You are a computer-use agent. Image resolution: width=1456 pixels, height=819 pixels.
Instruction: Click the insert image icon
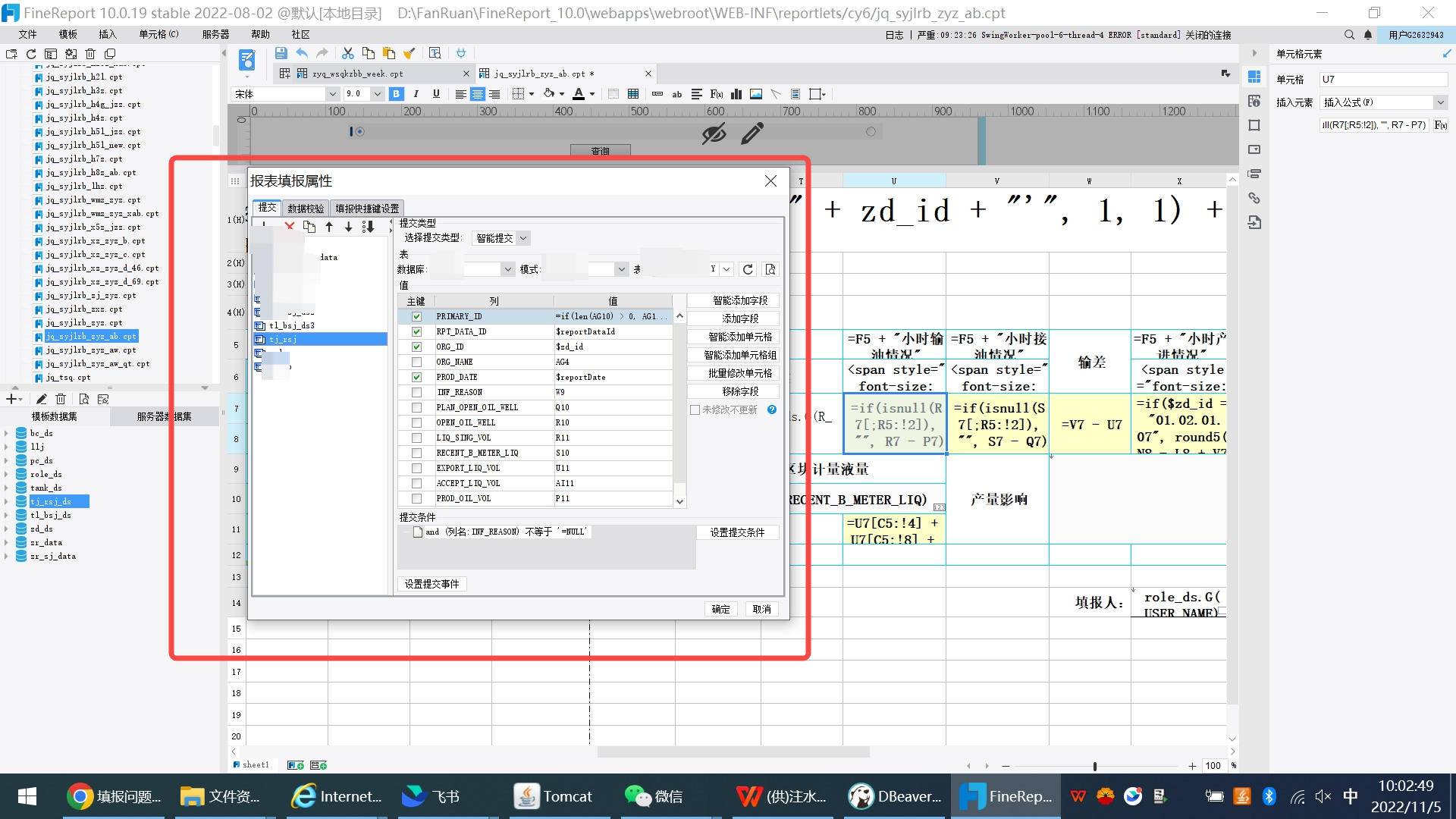point(756,94)
